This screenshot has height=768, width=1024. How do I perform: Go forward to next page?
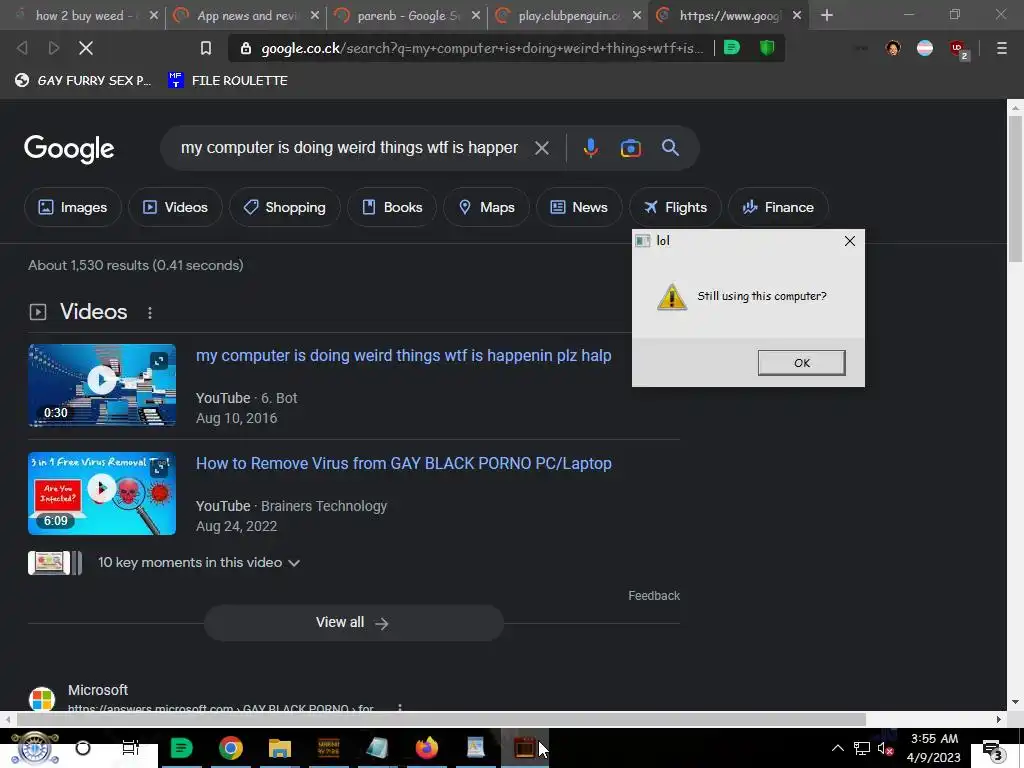pos(54,48)
